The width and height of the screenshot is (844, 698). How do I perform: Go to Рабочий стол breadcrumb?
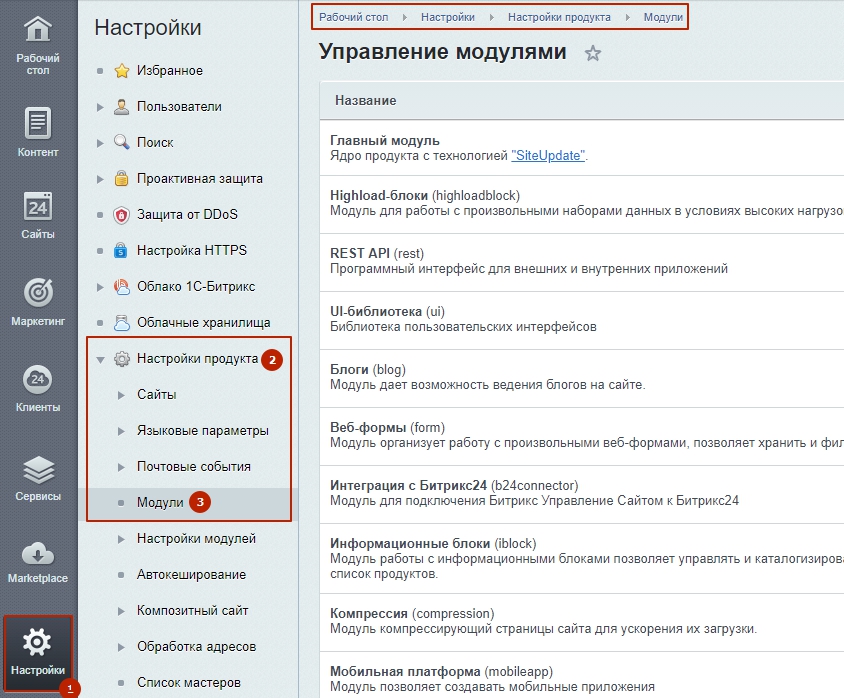coord(353,17)
